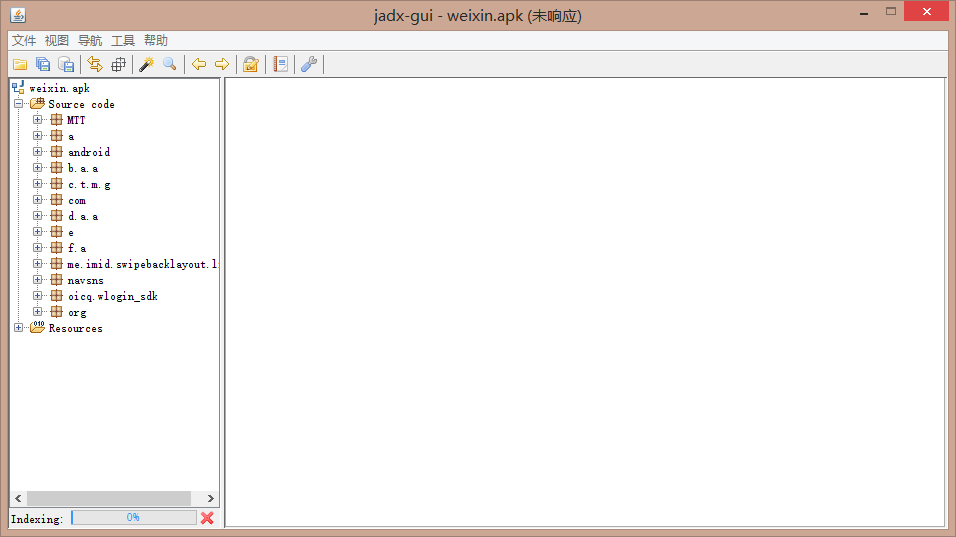Open the 视图 menu
956x537 pixels.
click(x=57, y=40)
